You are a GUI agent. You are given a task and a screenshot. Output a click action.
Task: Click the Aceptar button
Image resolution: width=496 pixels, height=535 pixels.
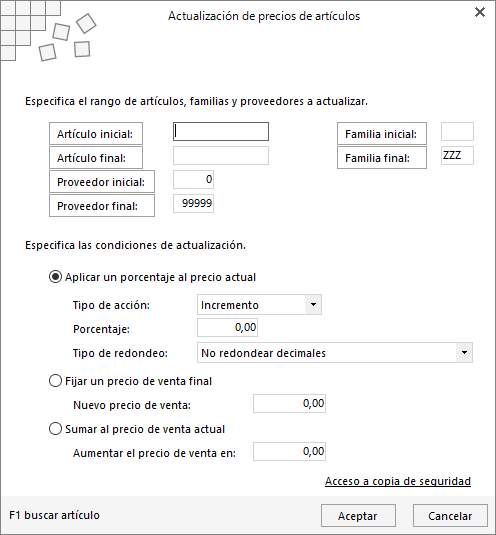[358, 516]
